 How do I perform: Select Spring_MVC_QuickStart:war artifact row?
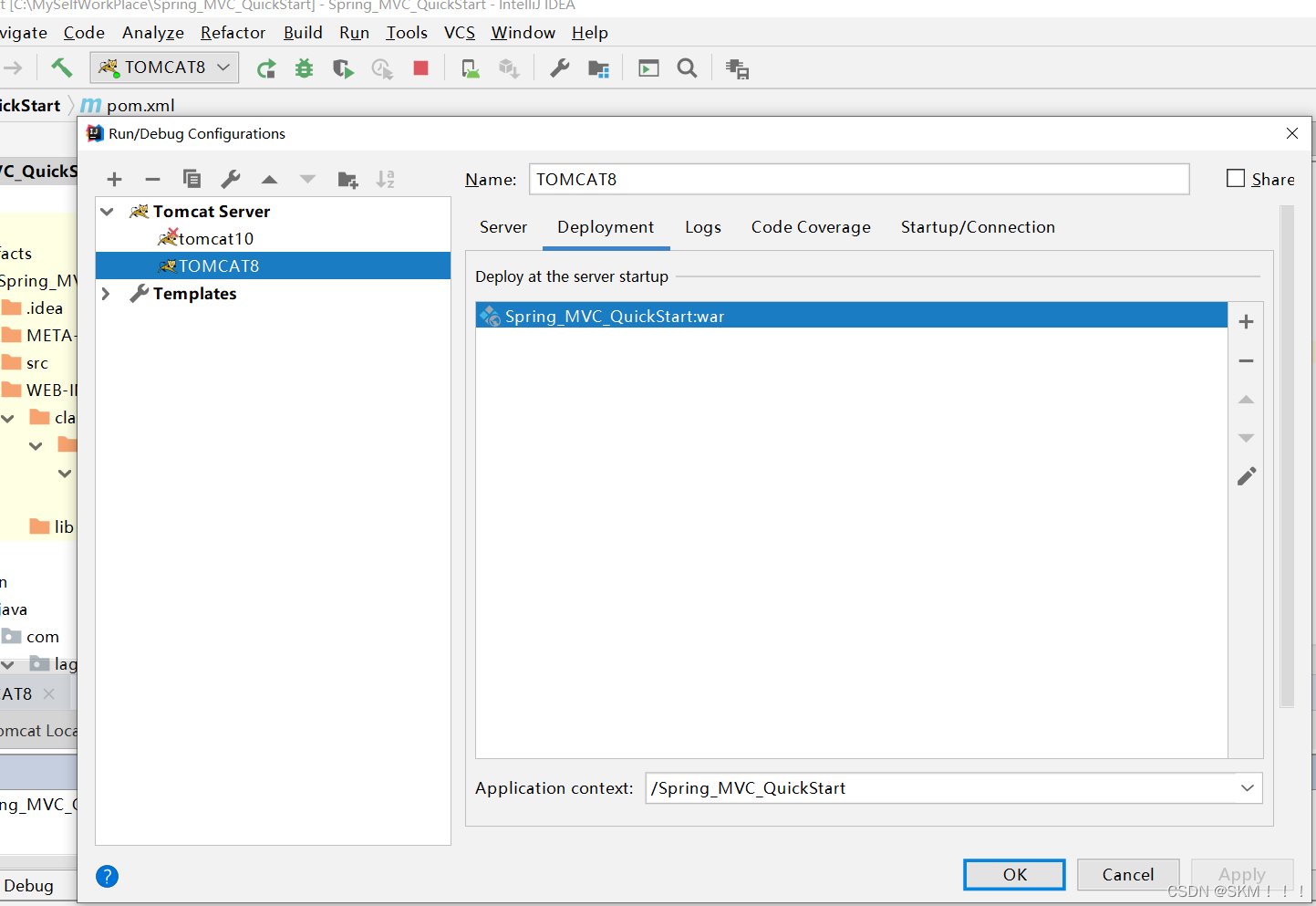851,316
